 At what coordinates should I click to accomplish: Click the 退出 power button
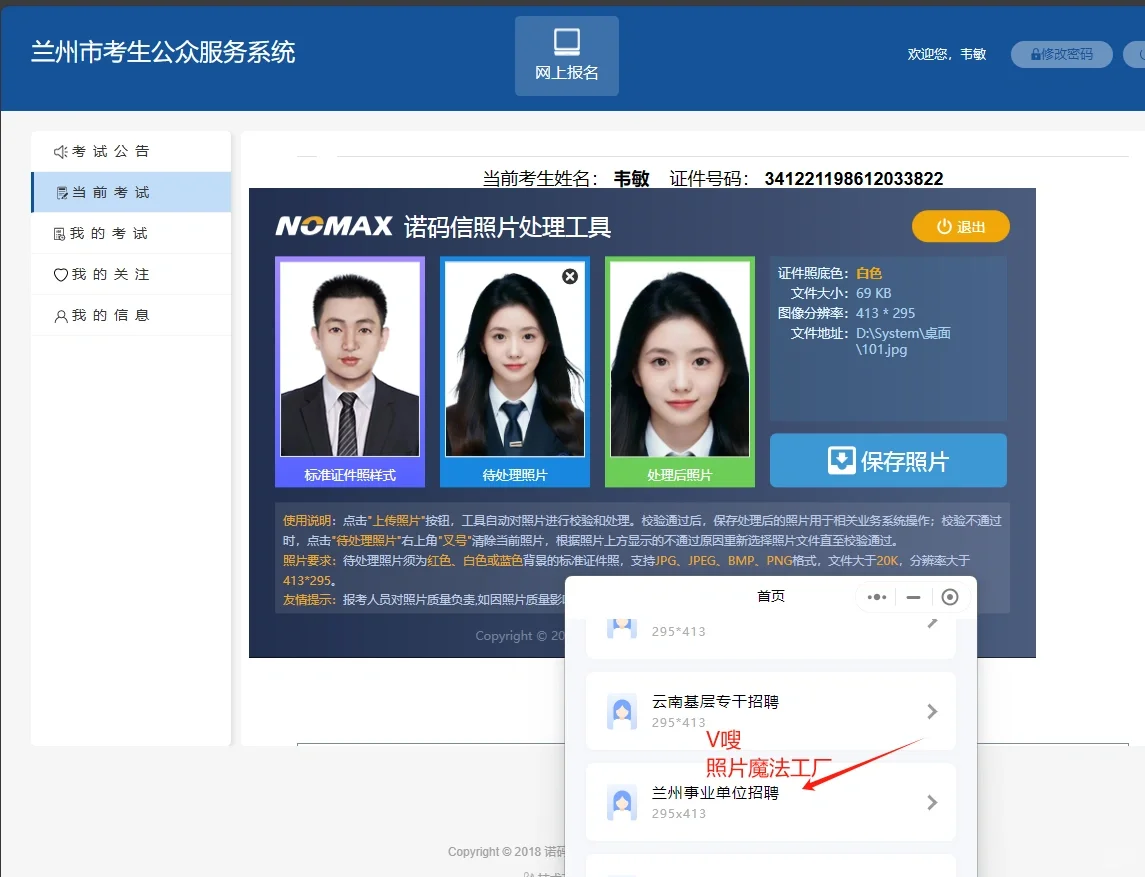tap(961, 226)
